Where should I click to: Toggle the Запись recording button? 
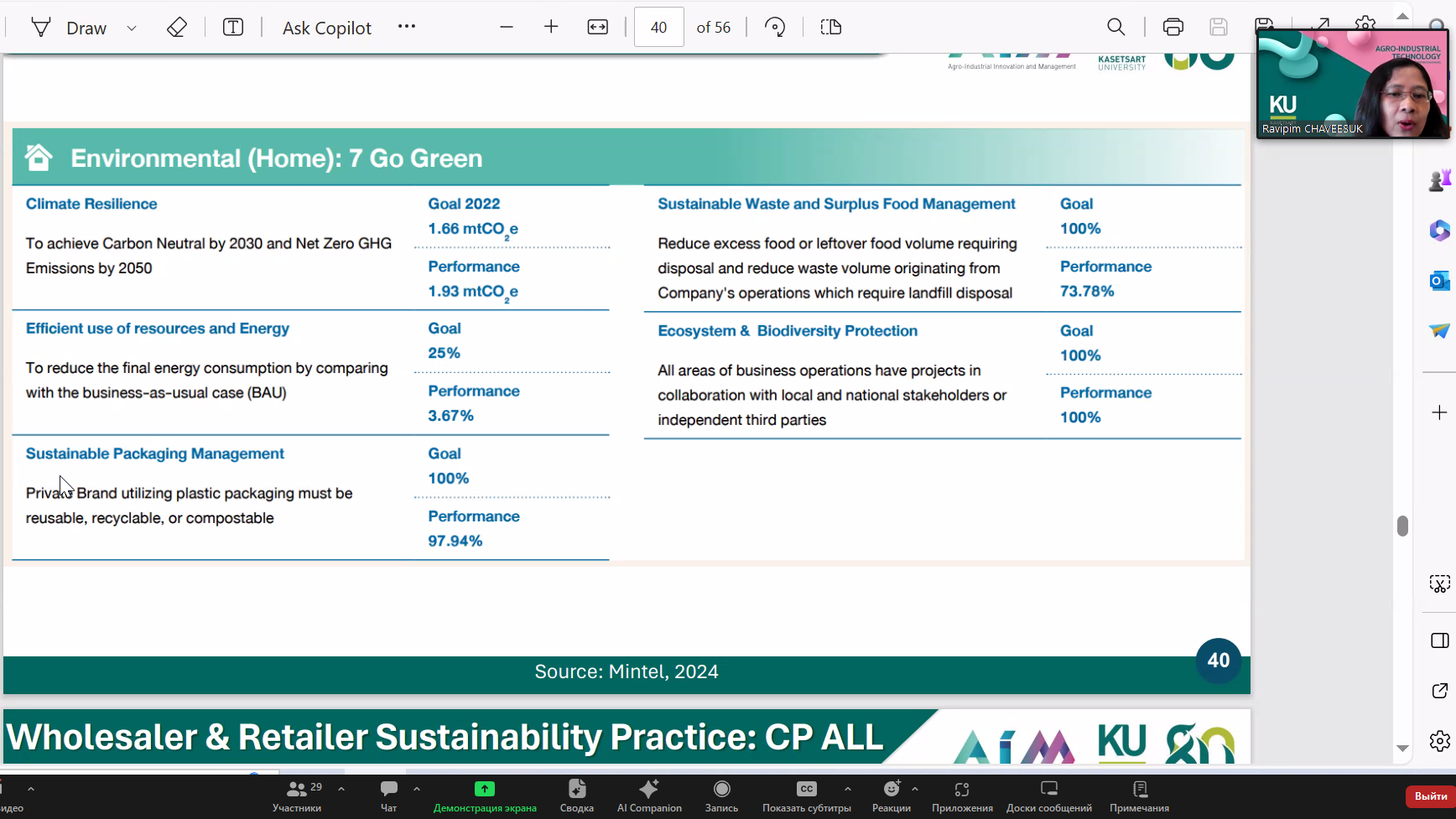pos(721,796)
